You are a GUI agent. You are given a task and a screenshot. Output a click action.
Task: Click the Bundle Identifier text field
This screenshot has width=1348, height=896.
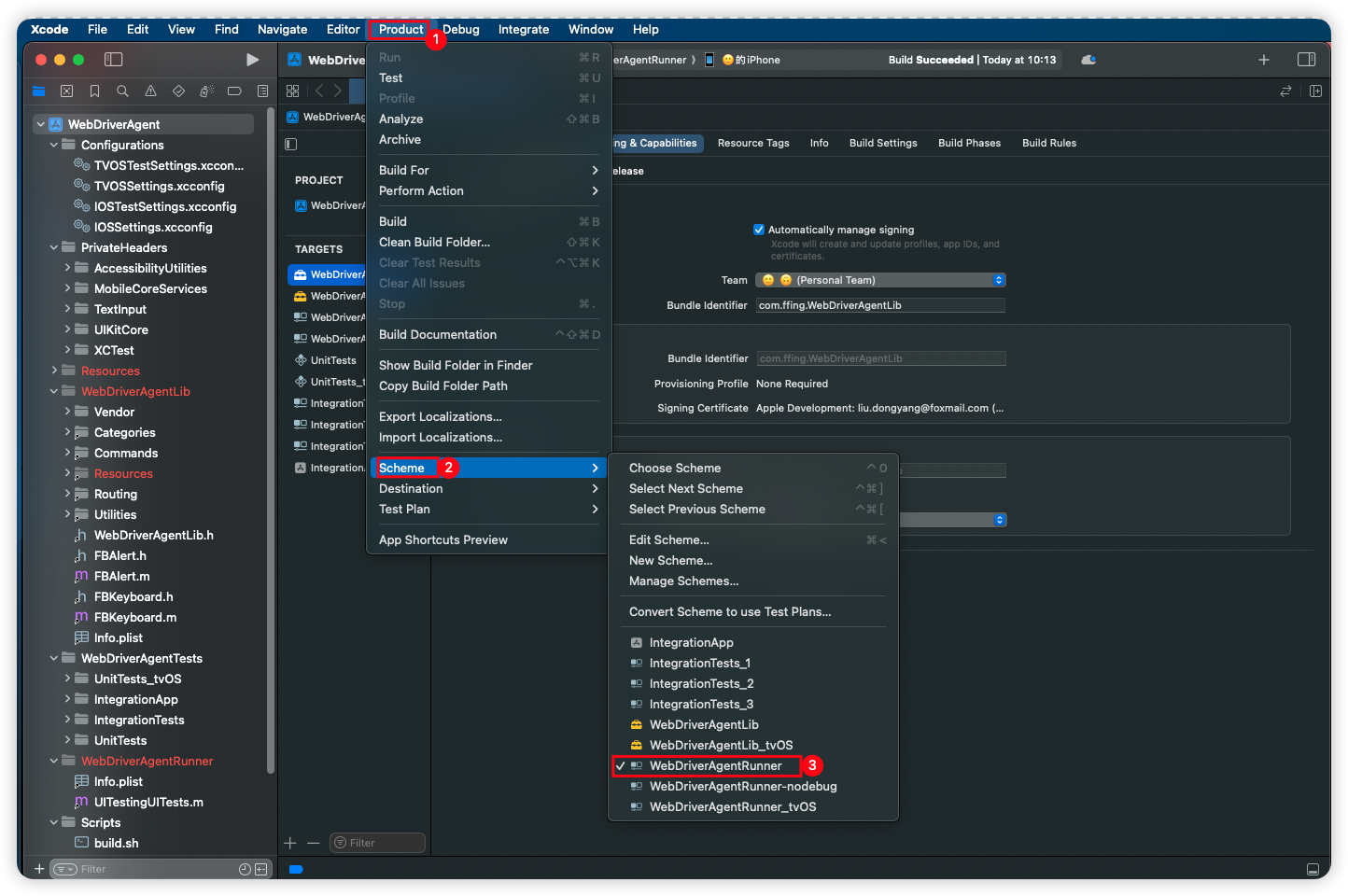pos(879,306)
